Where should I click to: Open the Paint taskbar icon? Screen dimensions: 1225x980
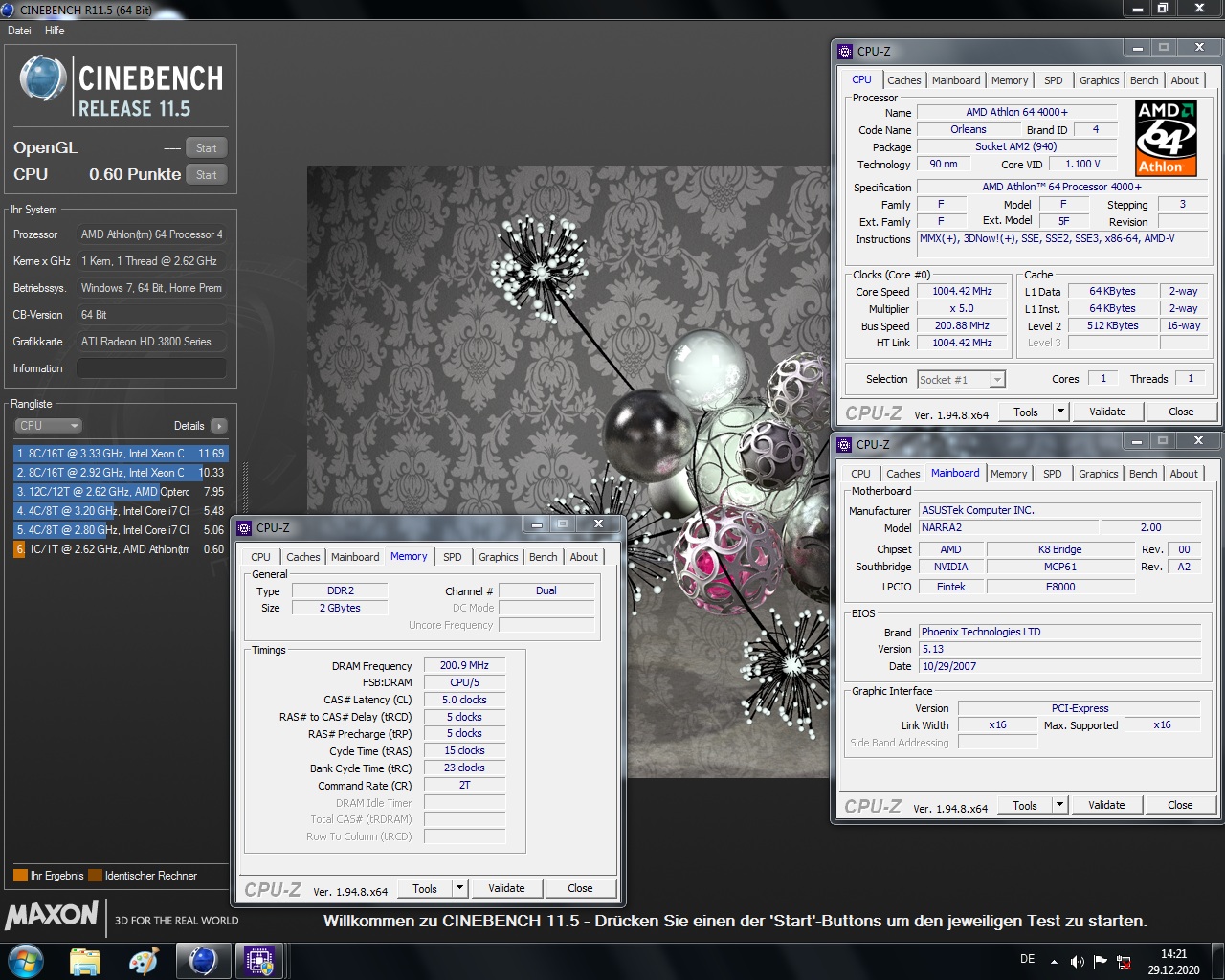pyautogui.click(x=144, y=961)
